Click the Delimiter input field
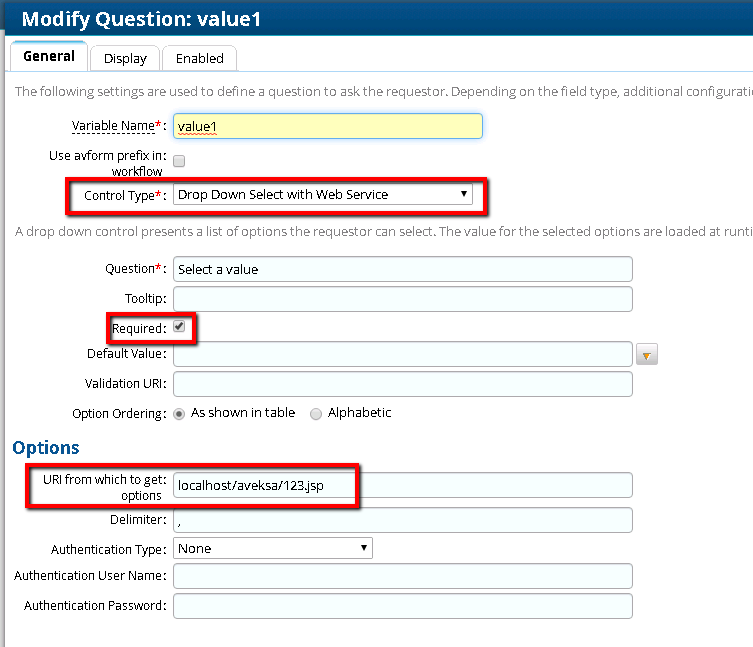 point(402,520)
